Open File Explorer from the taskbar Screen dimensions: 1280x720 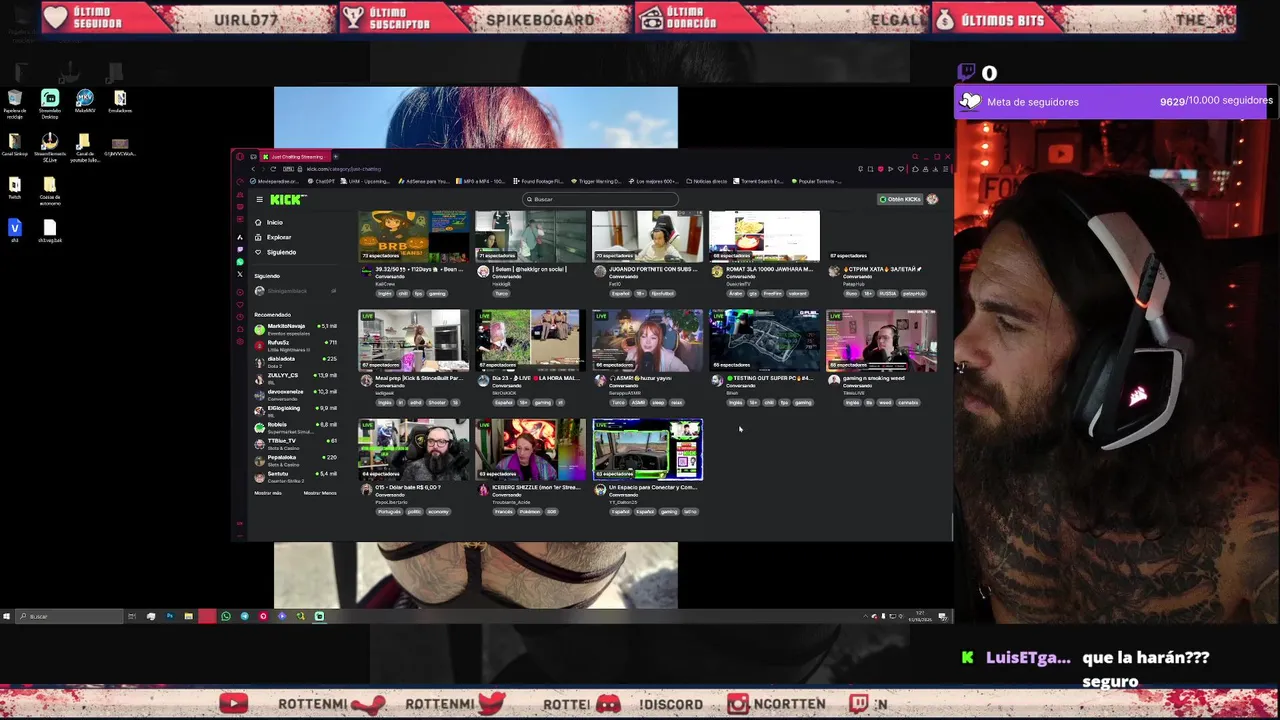[x=188, y=616]
